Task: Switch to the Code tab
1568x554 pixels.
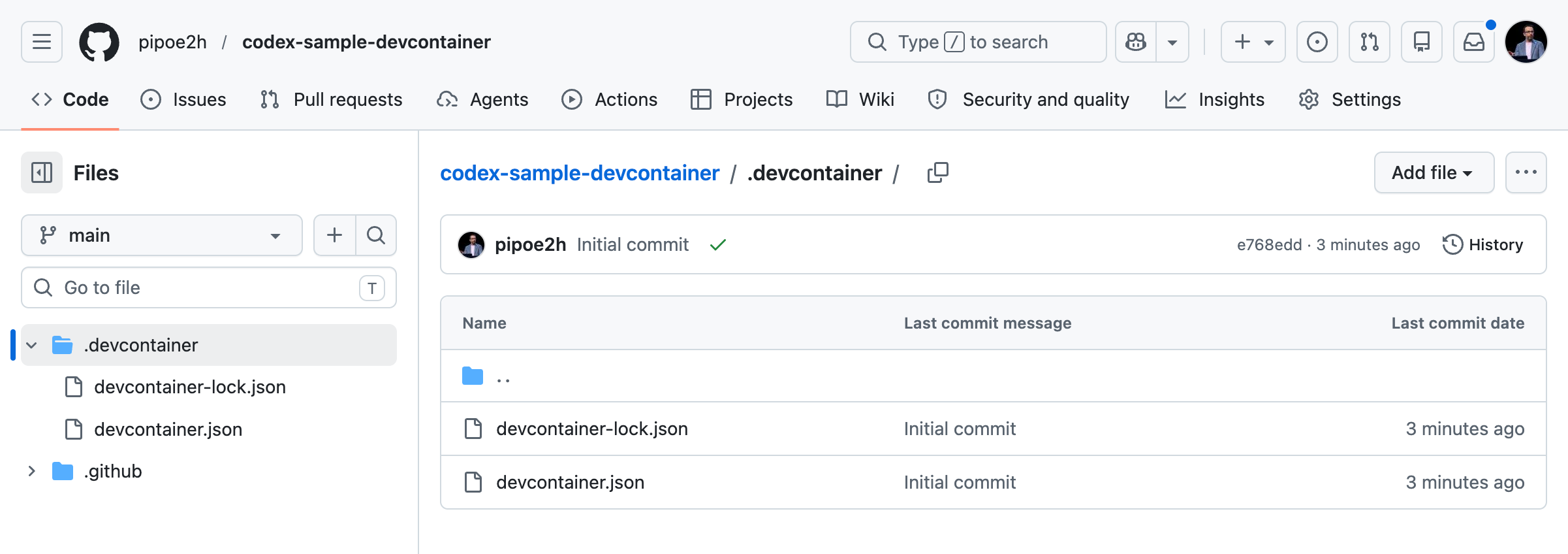Action: [71, 99]
